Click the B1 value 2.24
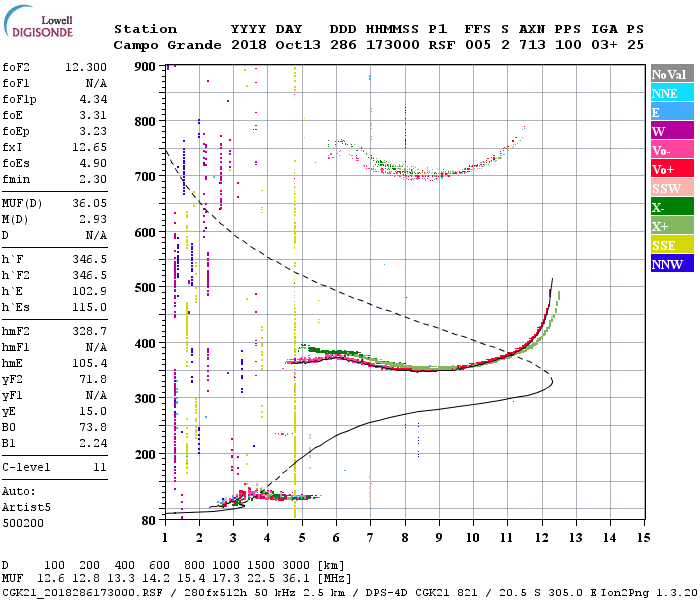 tap(93, 443)
